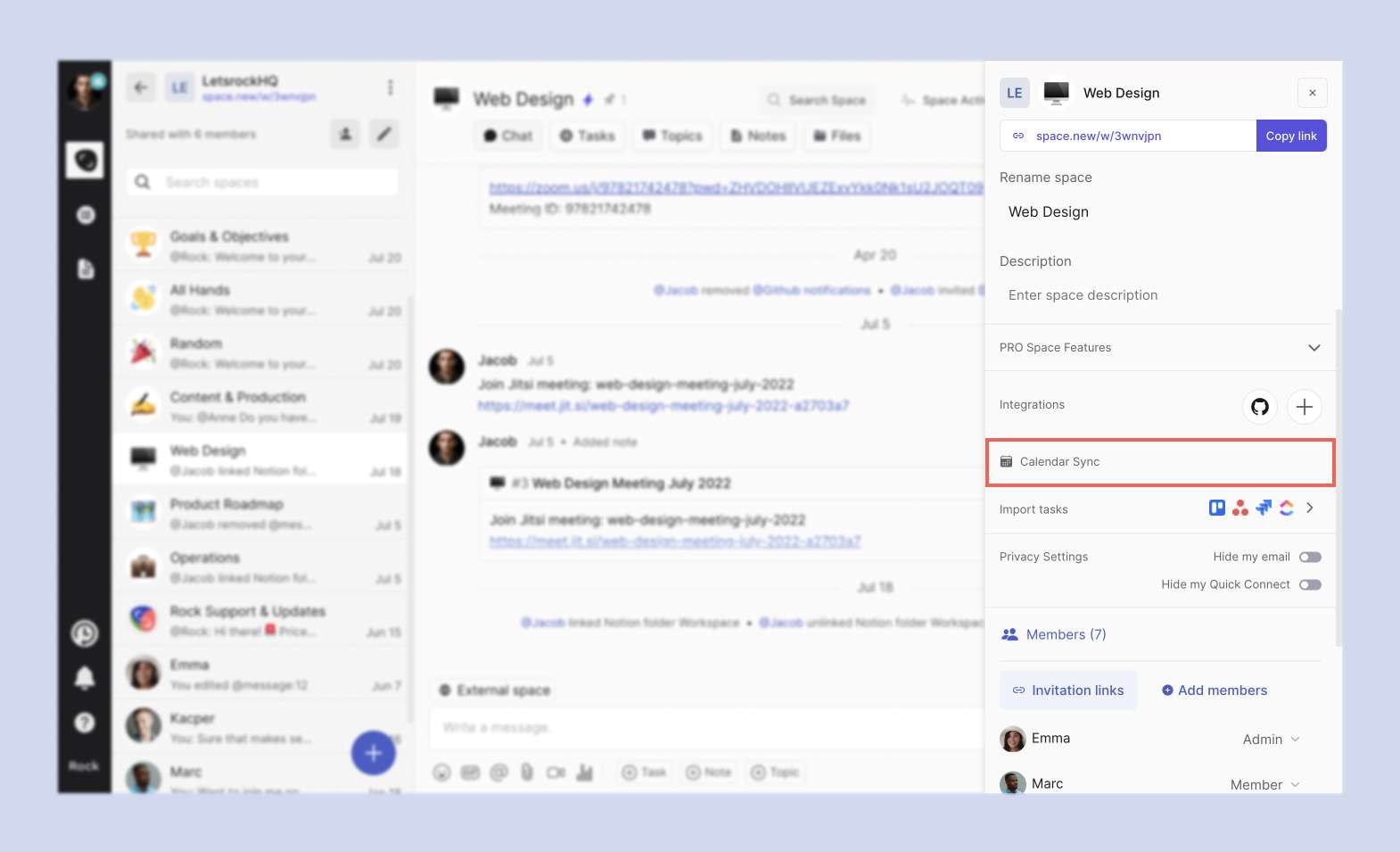The height and width of the screenshot is (852, 1400).
Task: Open Calendar Sync settings
Action: (x=1160, y=462)
